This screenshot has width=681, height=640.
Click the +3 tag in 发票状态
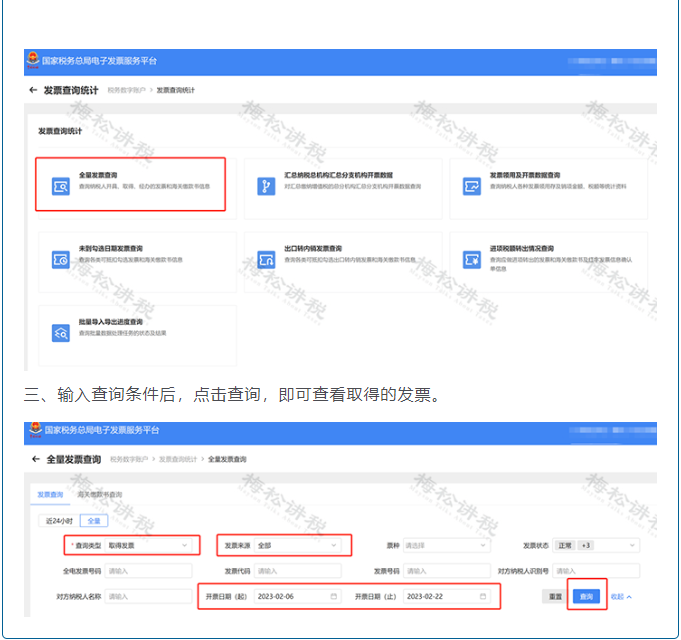pos(586,545)
